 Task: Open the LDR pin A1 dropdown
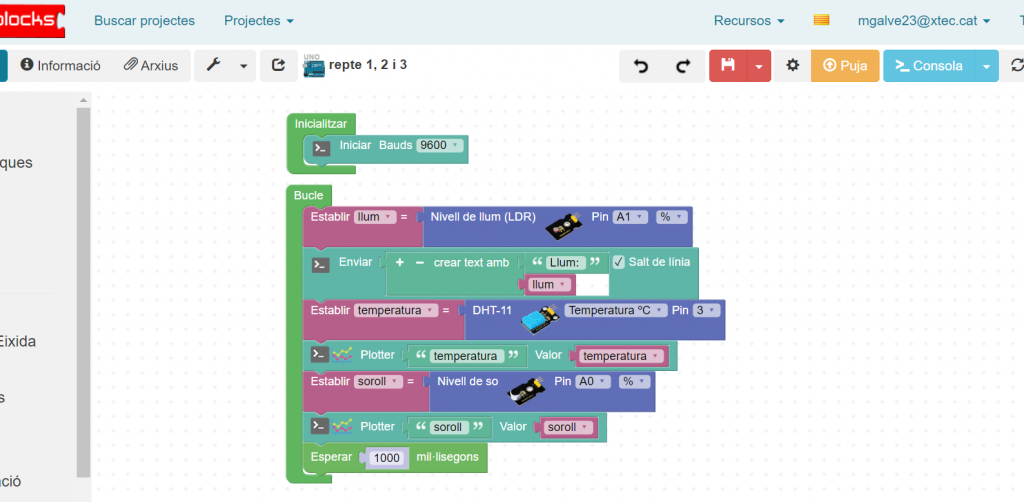(630, 217)
